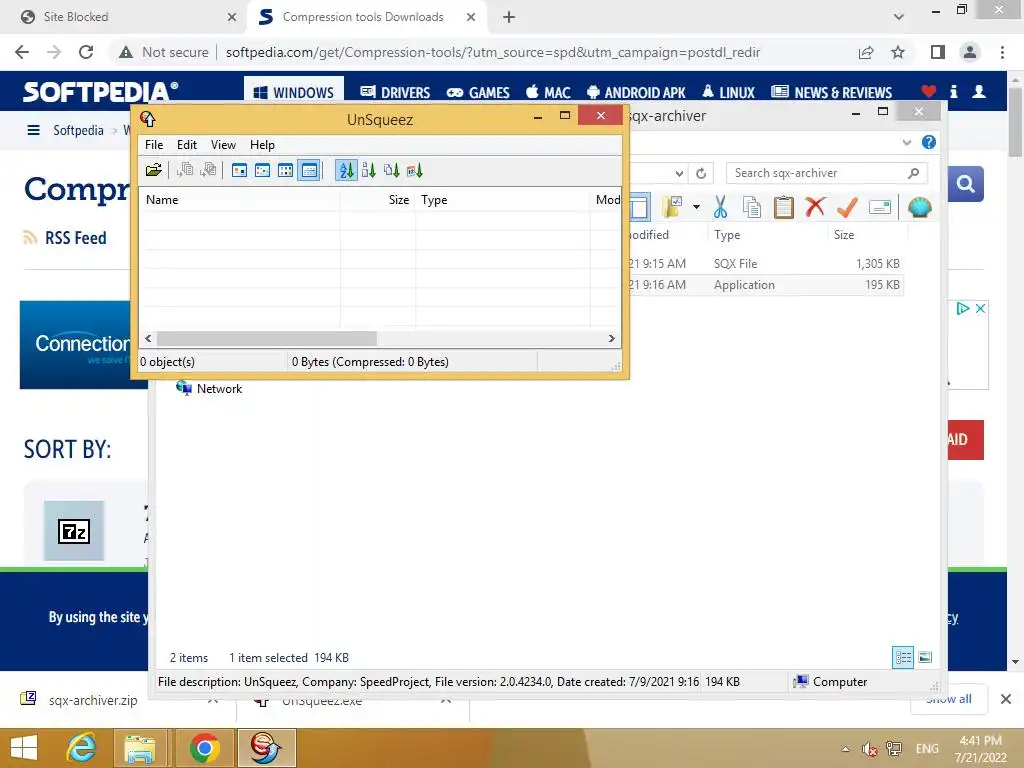The height and width of the screenshot is (768, 1024).
Task: Open the GAMES section on Softpedia
Action: [478, 92]
